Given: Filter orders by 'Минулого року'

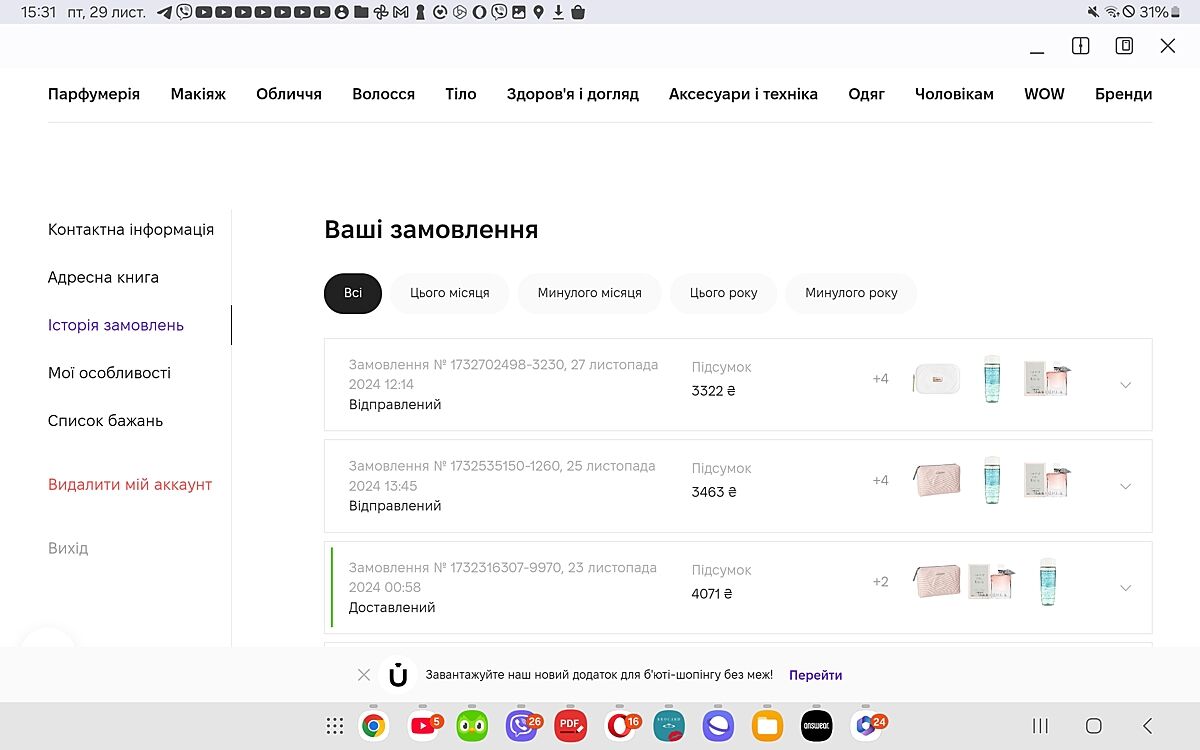Looking at the screenshot, I should click(x=851, y=293).
